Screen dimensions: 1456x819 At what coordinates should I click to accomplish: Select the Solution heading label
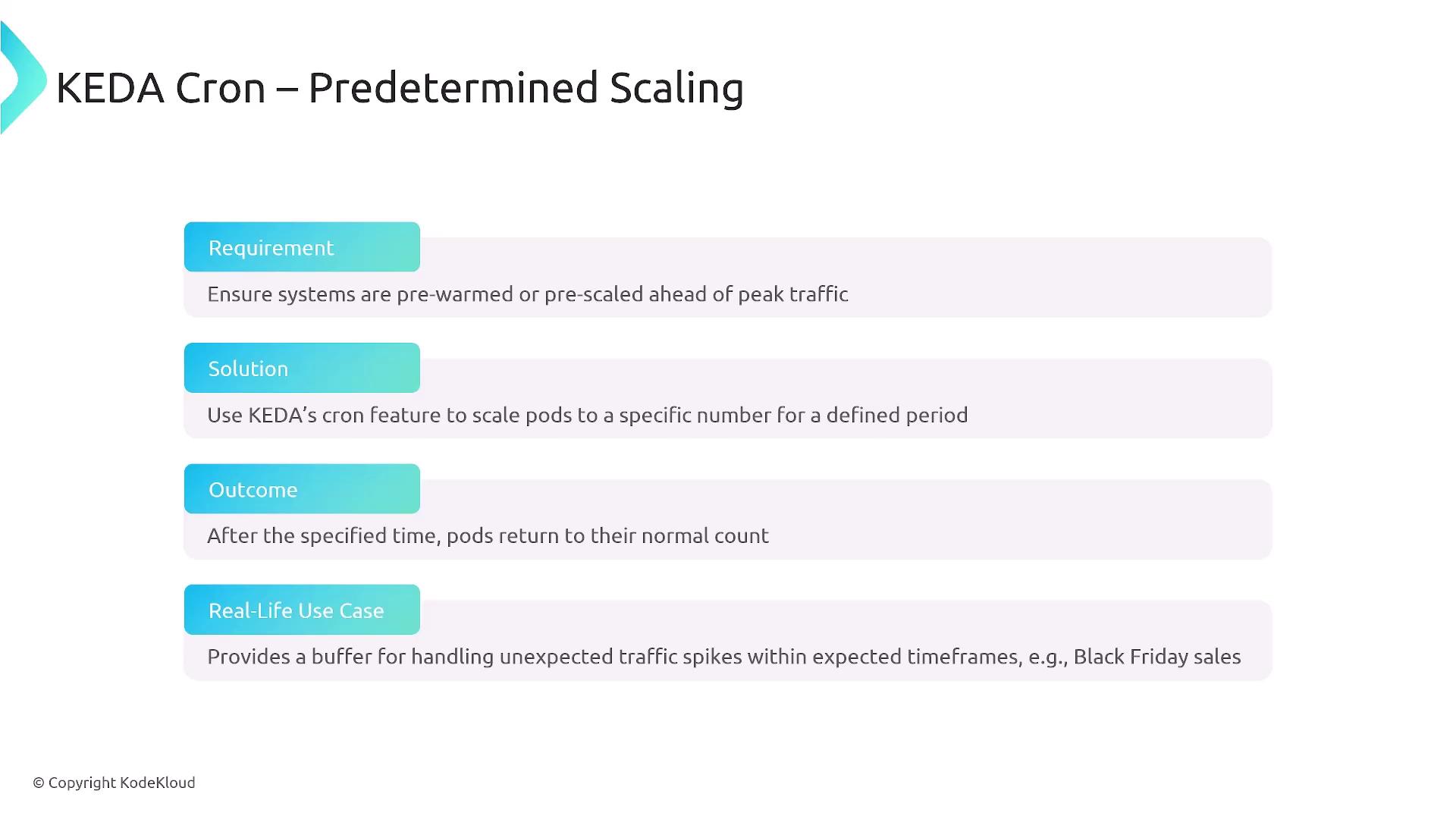[248, 369]
